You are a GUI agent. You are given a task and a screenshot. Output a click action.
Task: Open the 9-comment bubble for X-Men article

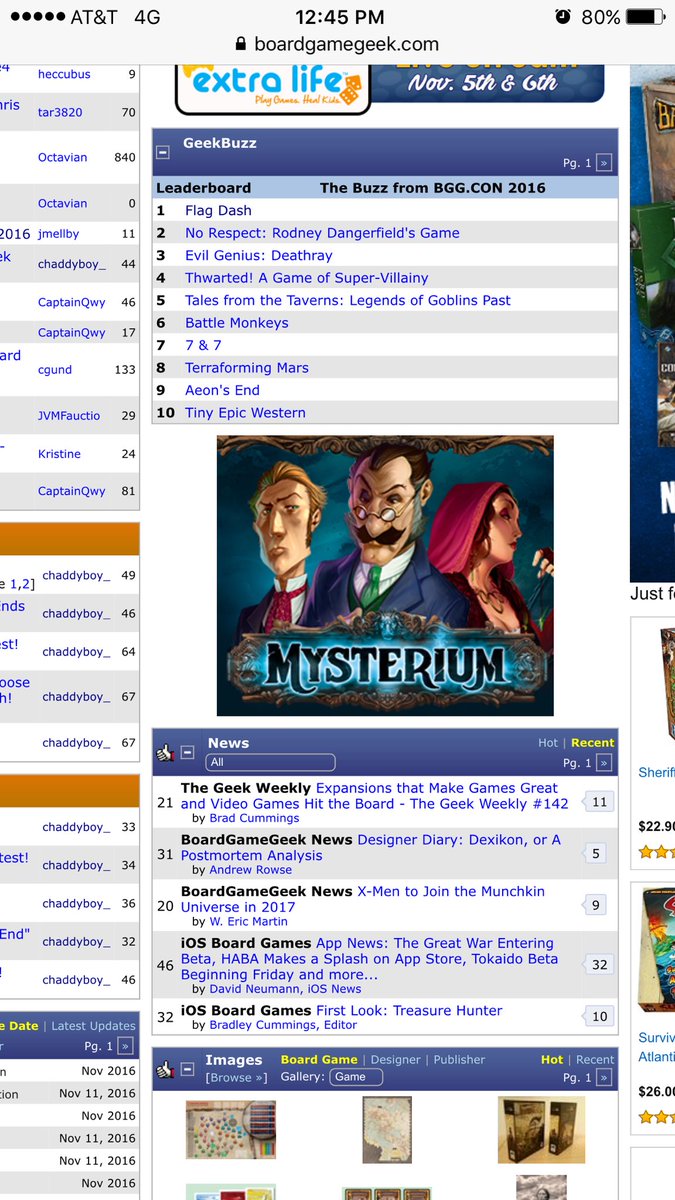596,905
